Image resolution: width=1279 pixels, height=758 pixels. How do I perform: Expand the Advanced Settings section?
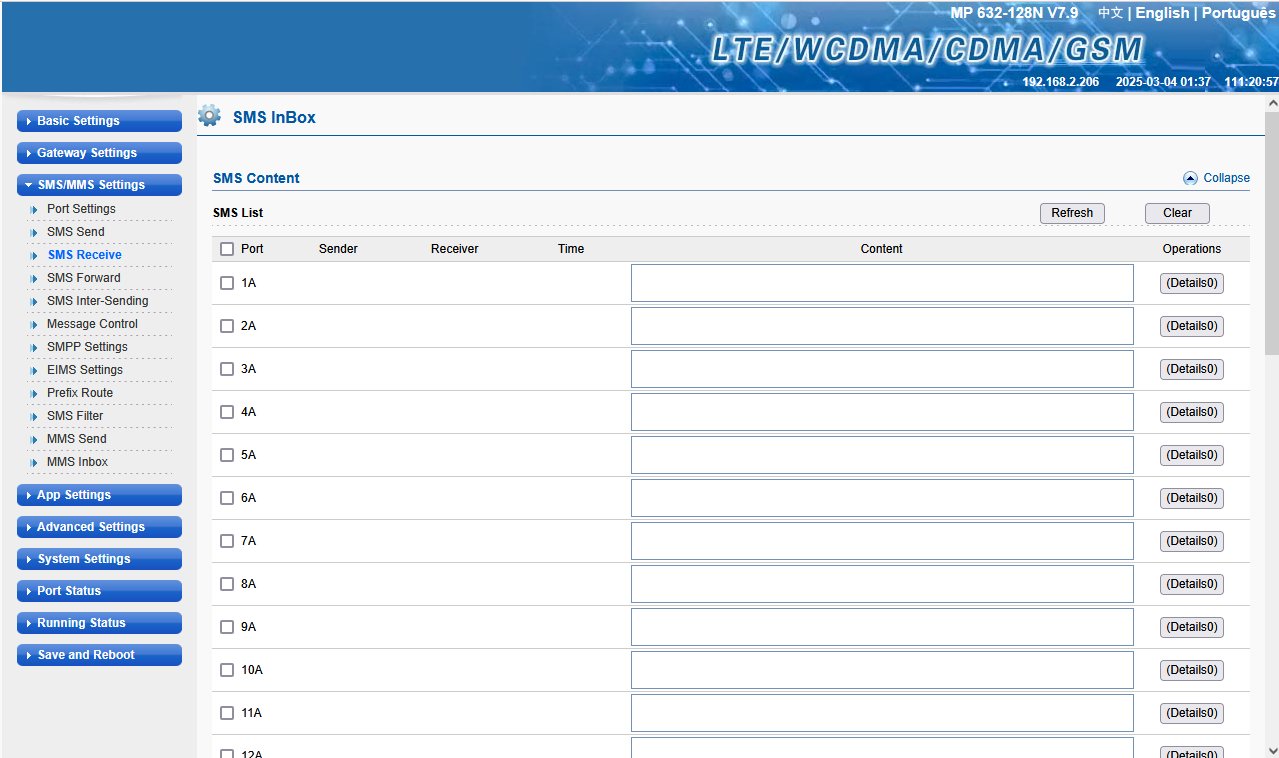[x=99, y=527]
